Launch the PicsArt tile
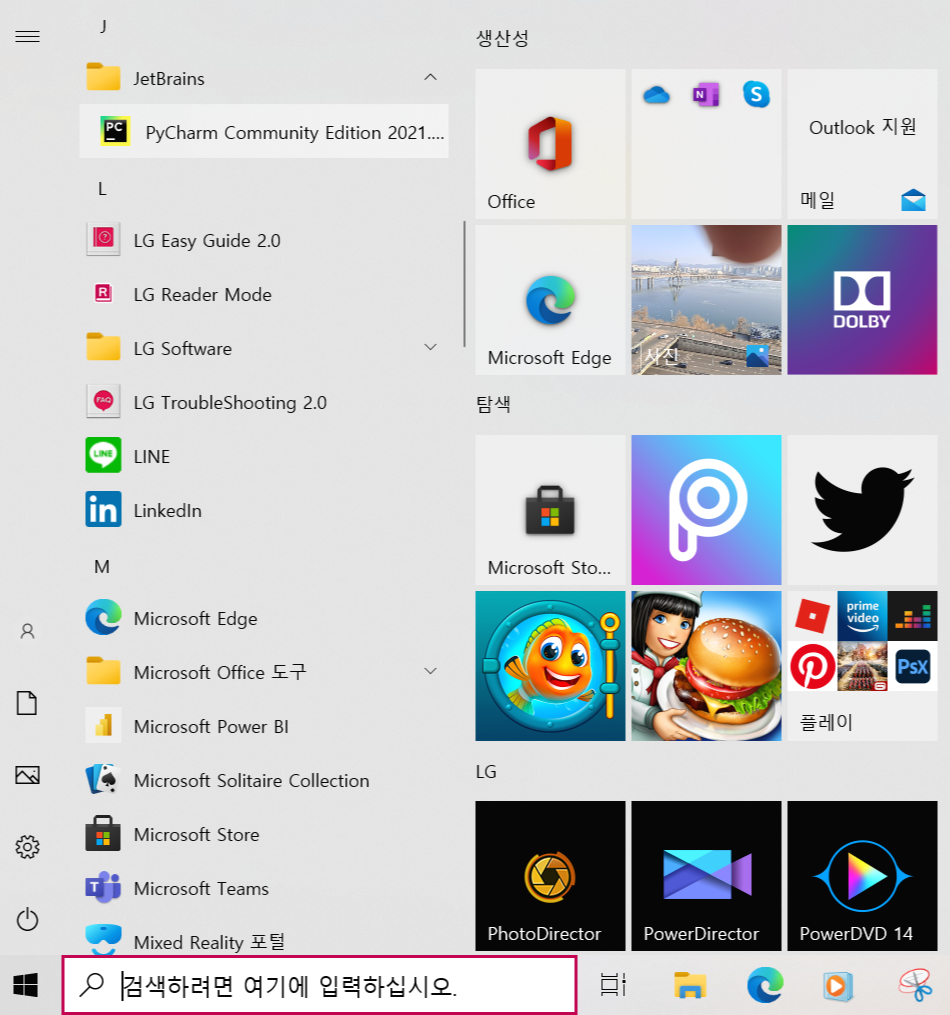950x1015 pixels. coord(706,509)
